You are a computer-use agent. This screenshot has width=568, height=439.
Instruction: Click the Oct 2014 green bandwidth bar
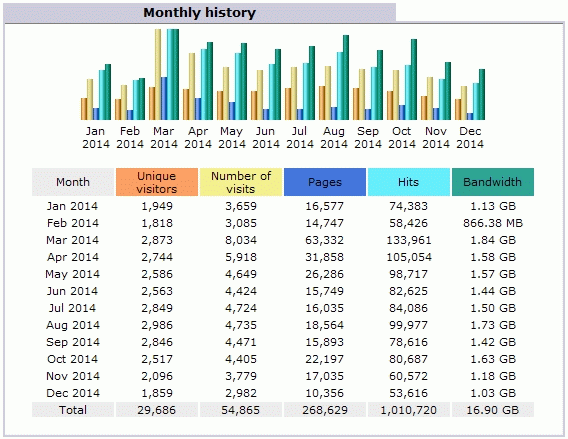tap(414, 79)
